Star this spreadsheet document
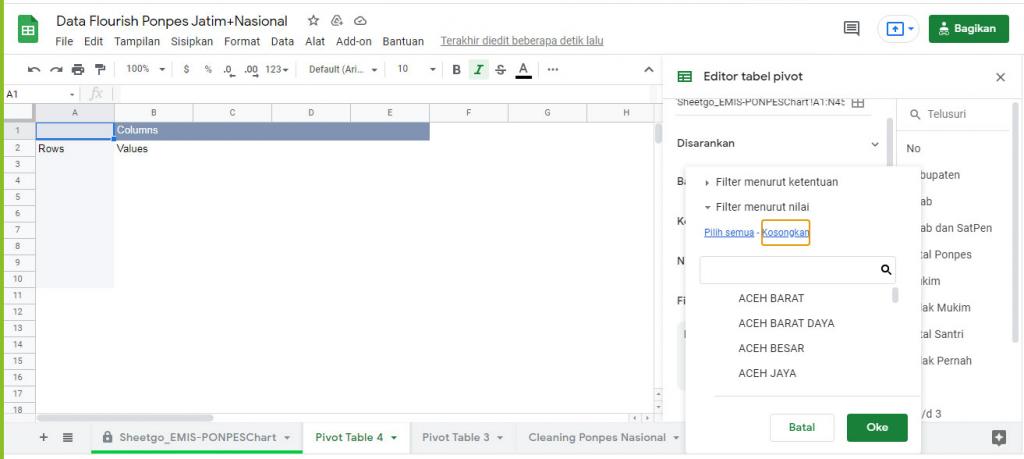 pyautogui.click(x=313, y=21)
